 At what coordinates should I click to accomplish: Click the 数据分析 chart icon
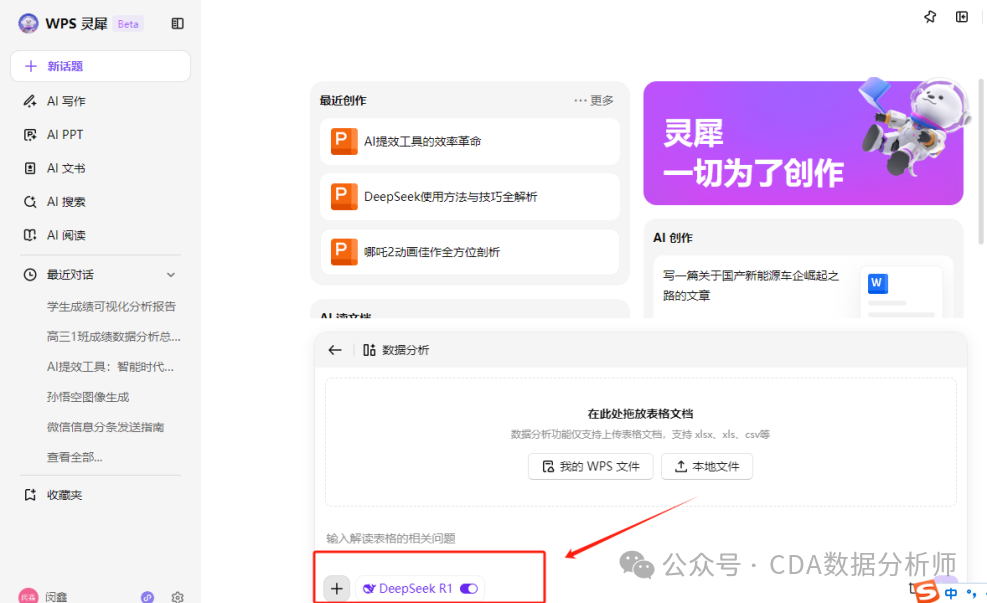[x=369, y=350]
